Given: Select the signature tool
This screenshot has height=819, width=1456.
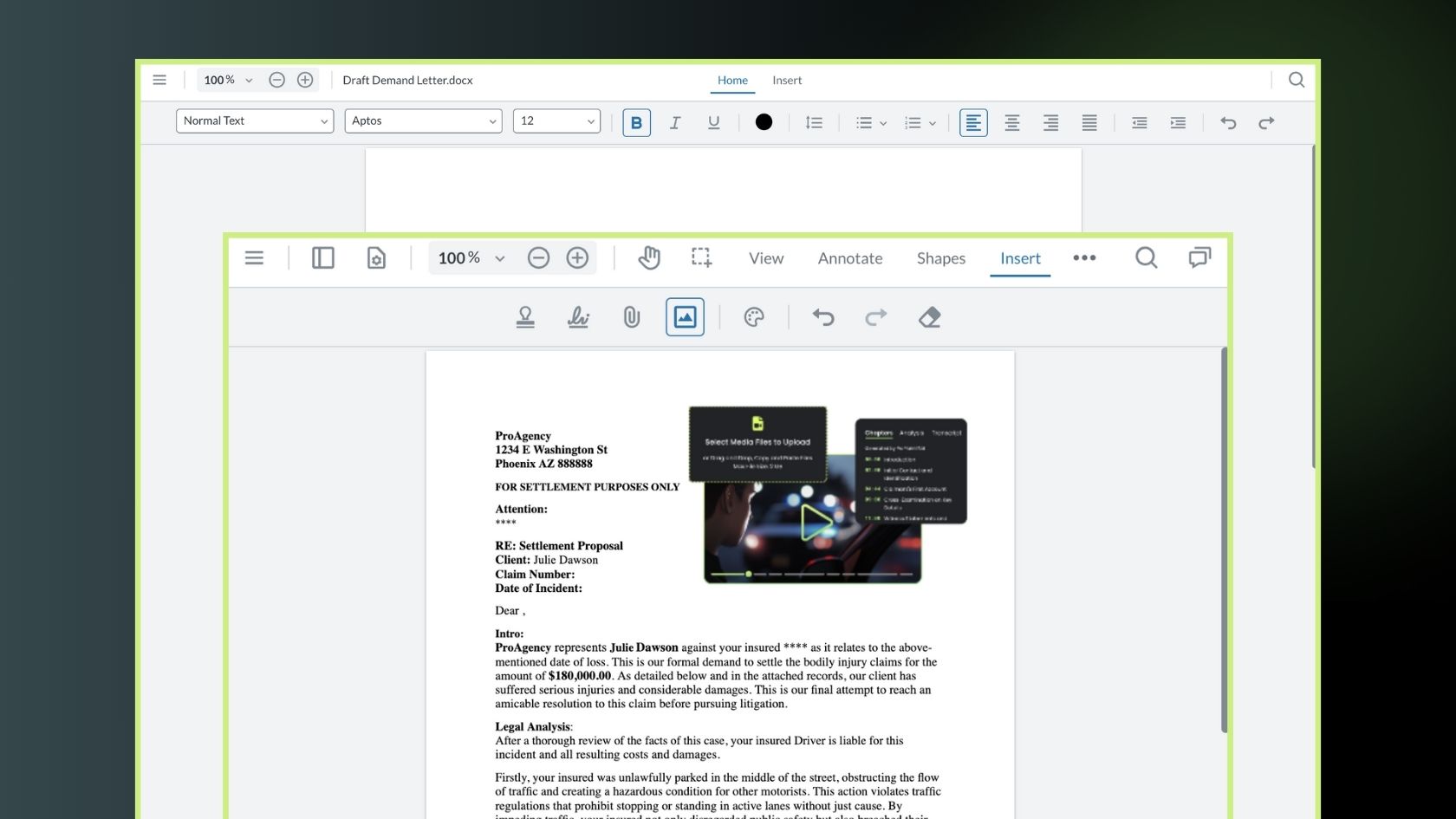Looking at the screenshot, I should click(x=578, y=317).
